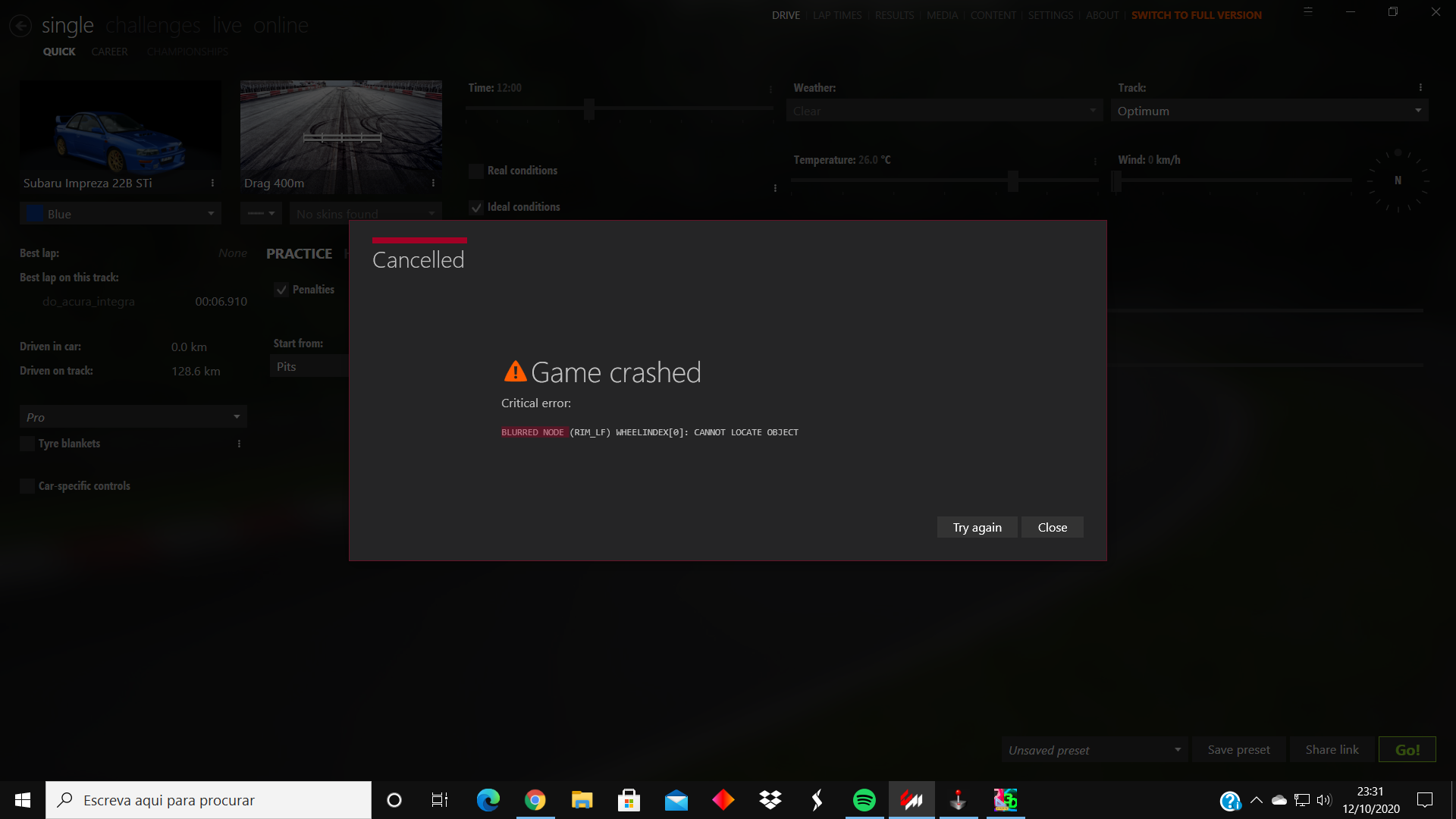This screenshot has height=819, width=1456.
Task: Open the conditions three-dot menu
Action: (x=775, y=188)
